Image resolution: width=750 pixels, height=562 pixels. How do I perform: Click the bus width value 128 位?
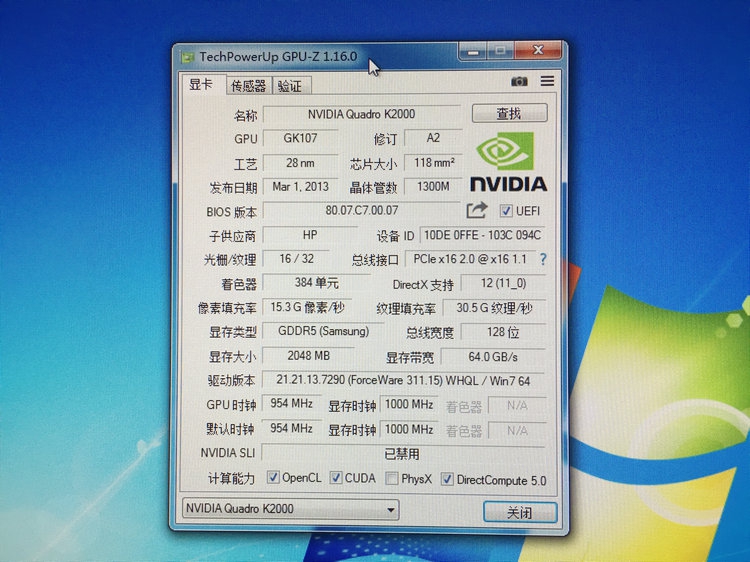[503, 332]
